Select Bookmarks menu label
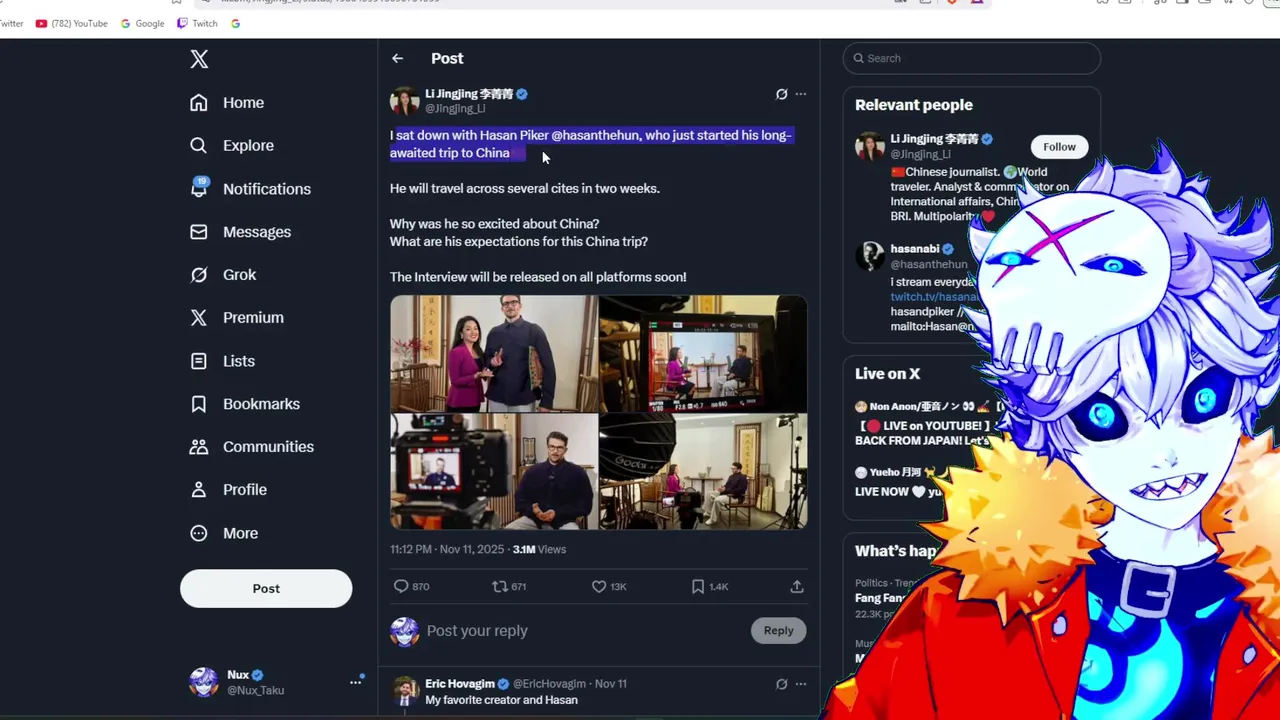 coord(261,404)
